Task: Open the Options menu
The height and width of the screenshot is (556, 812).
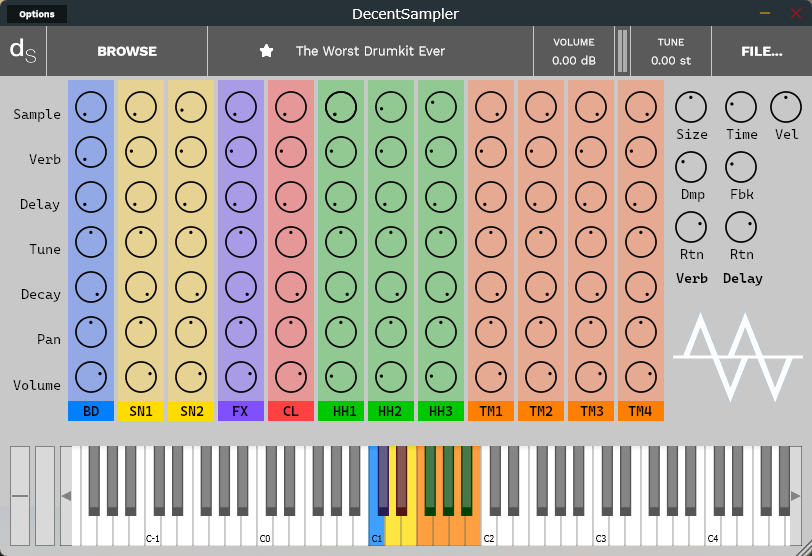Action: (x=37, y=14)
